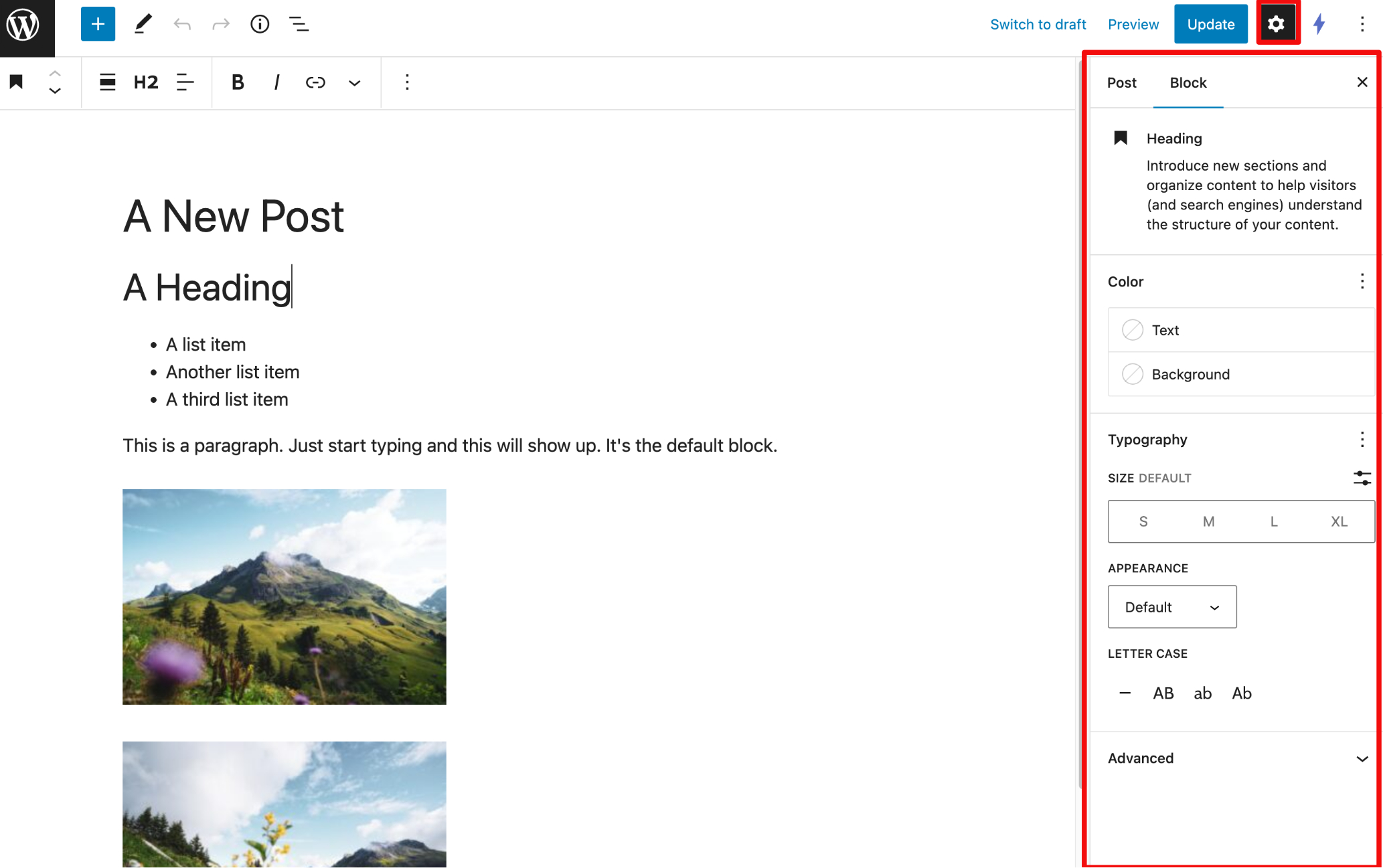Screen dimensions: 1383x868
Task: Open more rich text controls chevron
Action: 355,83
